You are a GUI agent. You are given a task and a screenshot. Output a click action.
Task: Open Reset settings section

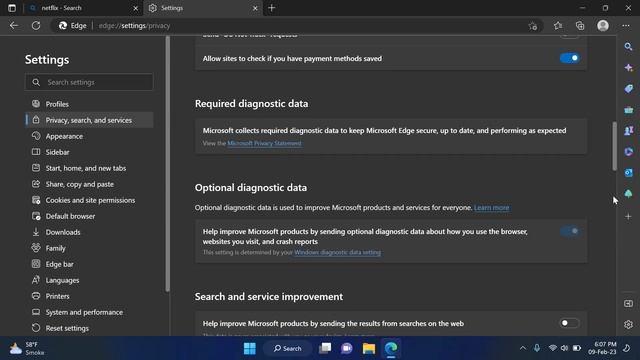pyautogui.click(x=89, y=328)
